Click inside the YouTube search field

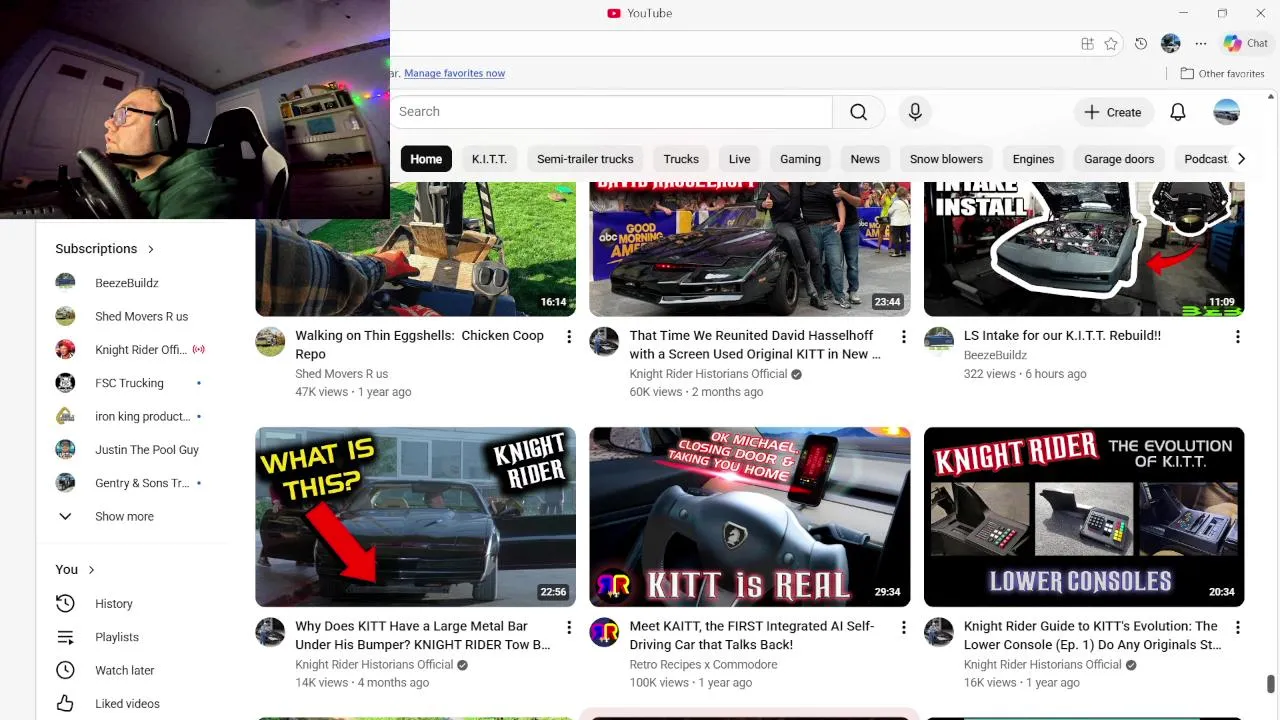pos(610,112)
